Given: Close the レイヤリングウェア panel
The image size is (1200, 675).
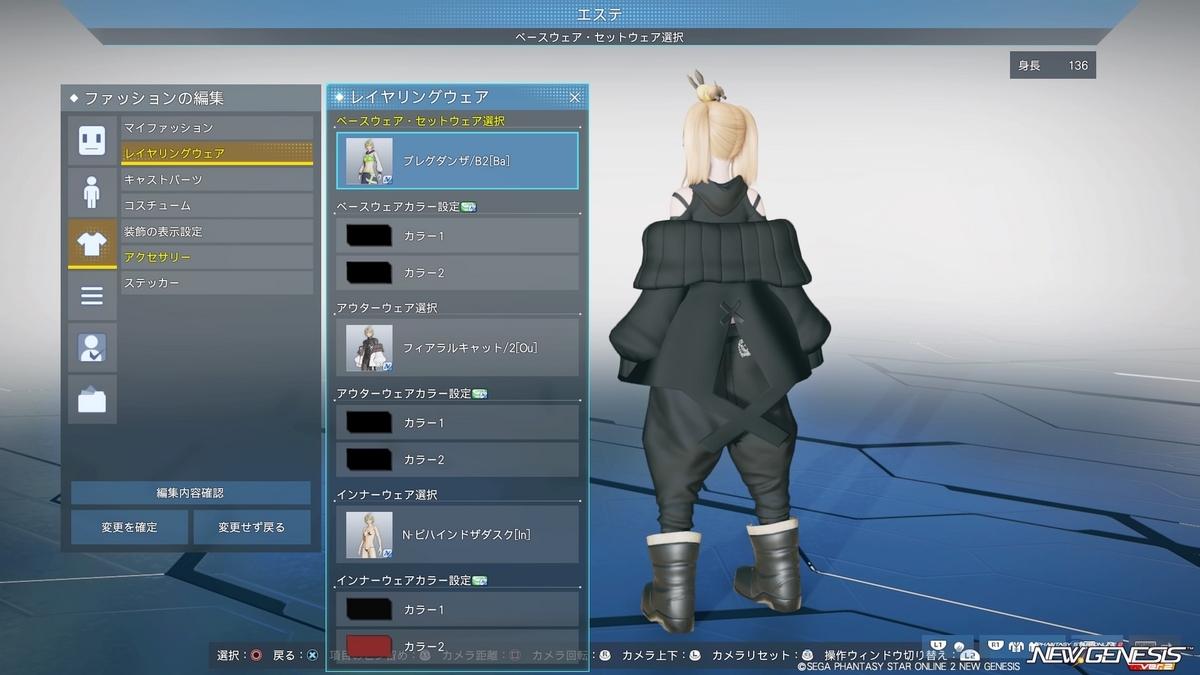Looking at the screenshot, I should point(575,97).
